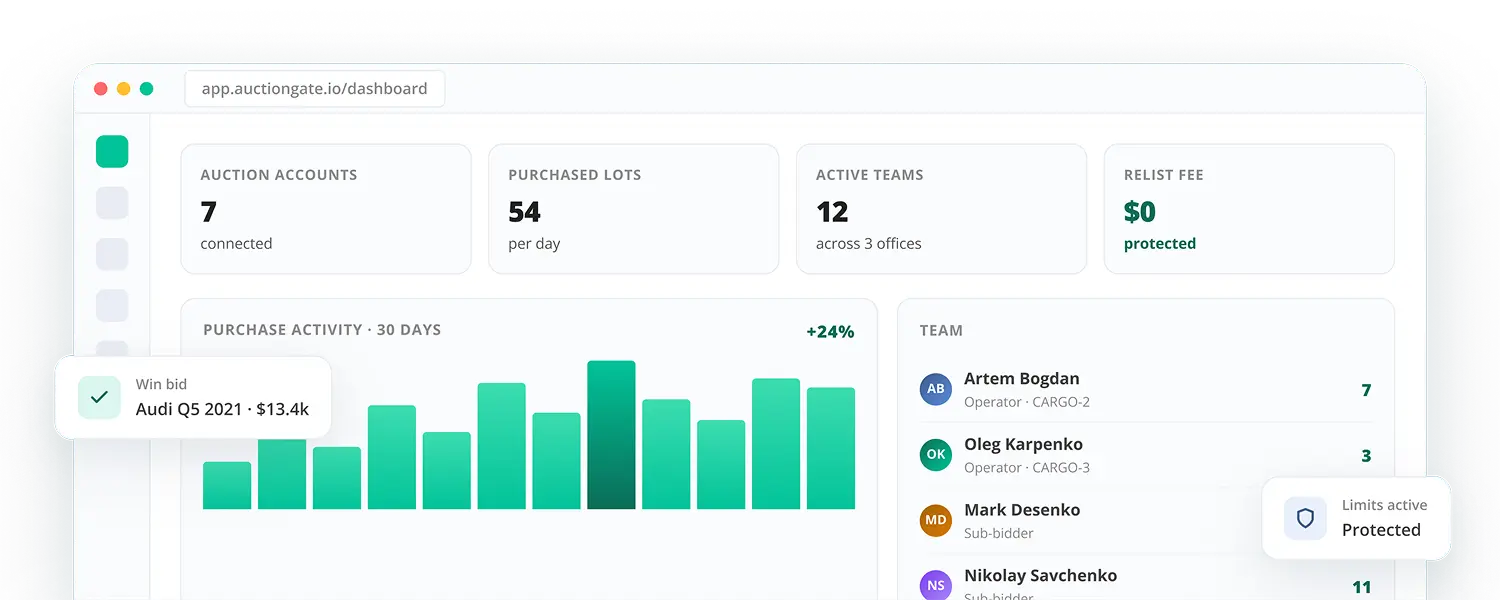
Task: Select the Nikolay Savchenko name
Action: point(1040,576)
